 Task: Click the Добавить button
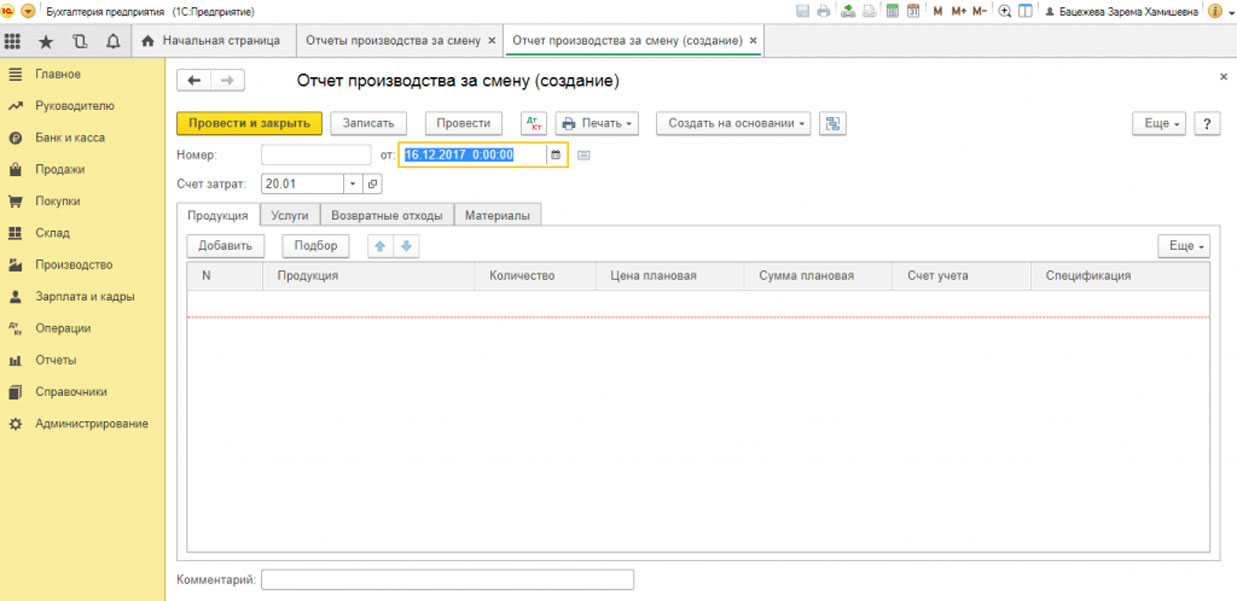(225, 246)
